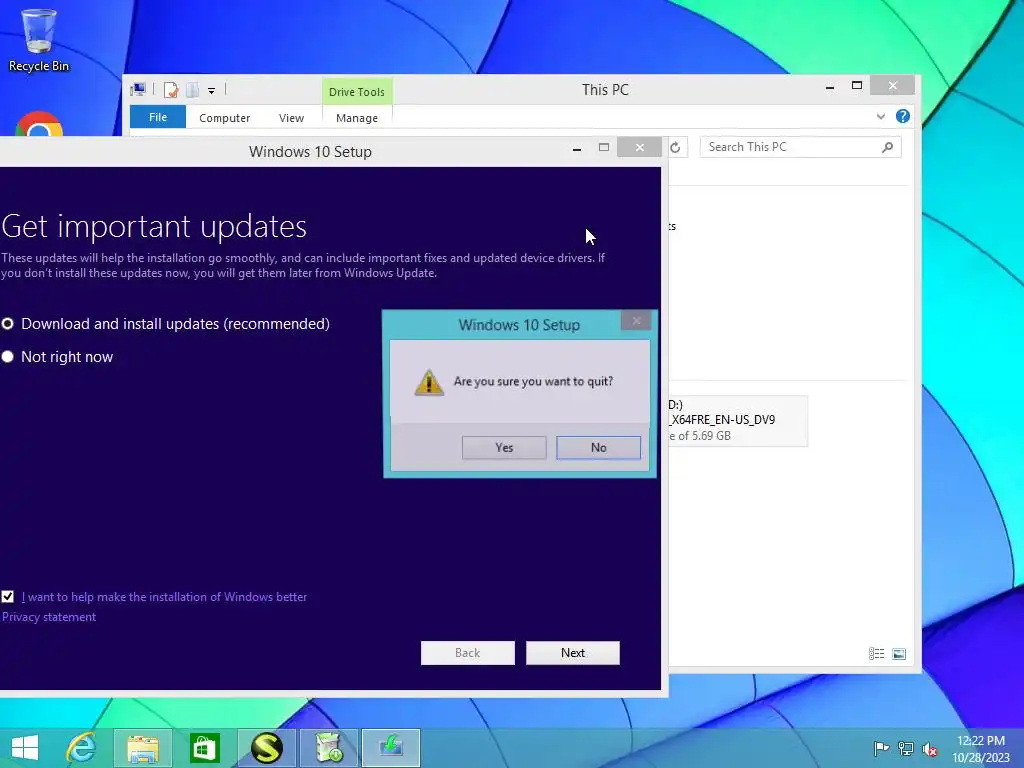Click New folder icon in quick access toolbar
The height and width of the screenshot is (768, 1024).
(192, 89)
